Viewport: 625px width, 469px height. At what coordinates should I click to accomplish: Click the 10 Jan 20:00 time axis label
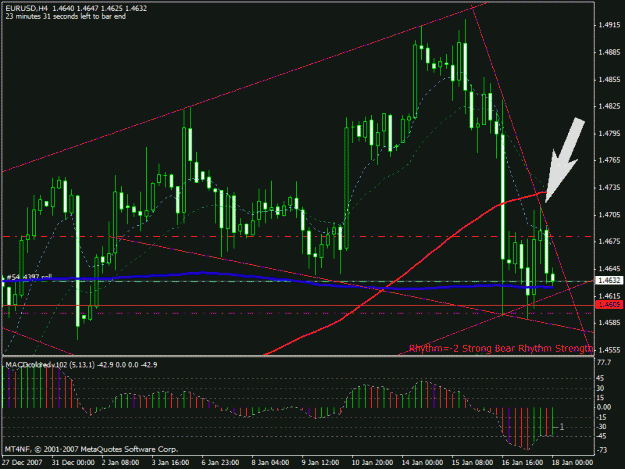point(372,463)
